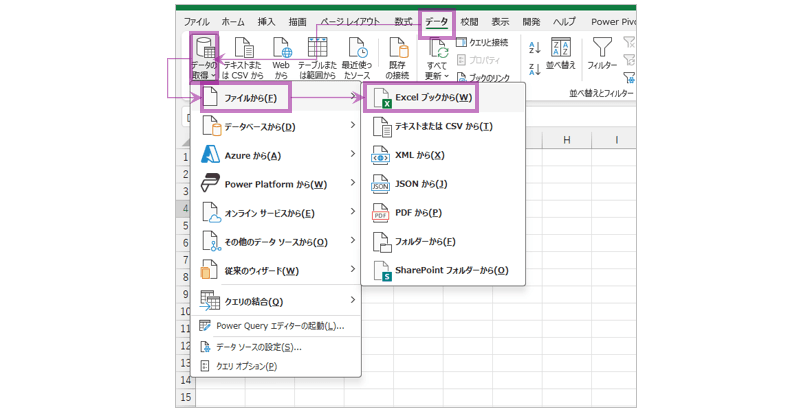Expand arrow beside 従来のウィザード
The height and width of the screenshot is (414, 807).
tap(353, 269)
